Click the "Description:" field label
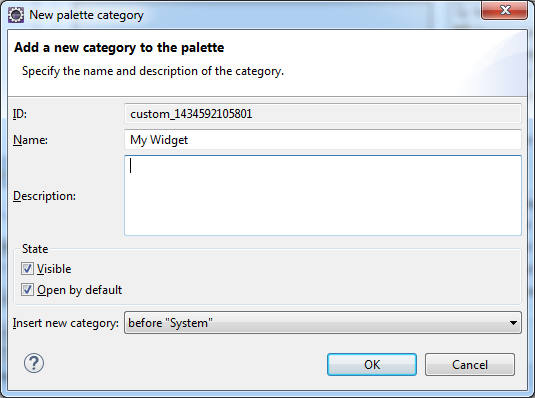This screenshot has width=535, height=398. click(44, 196)
